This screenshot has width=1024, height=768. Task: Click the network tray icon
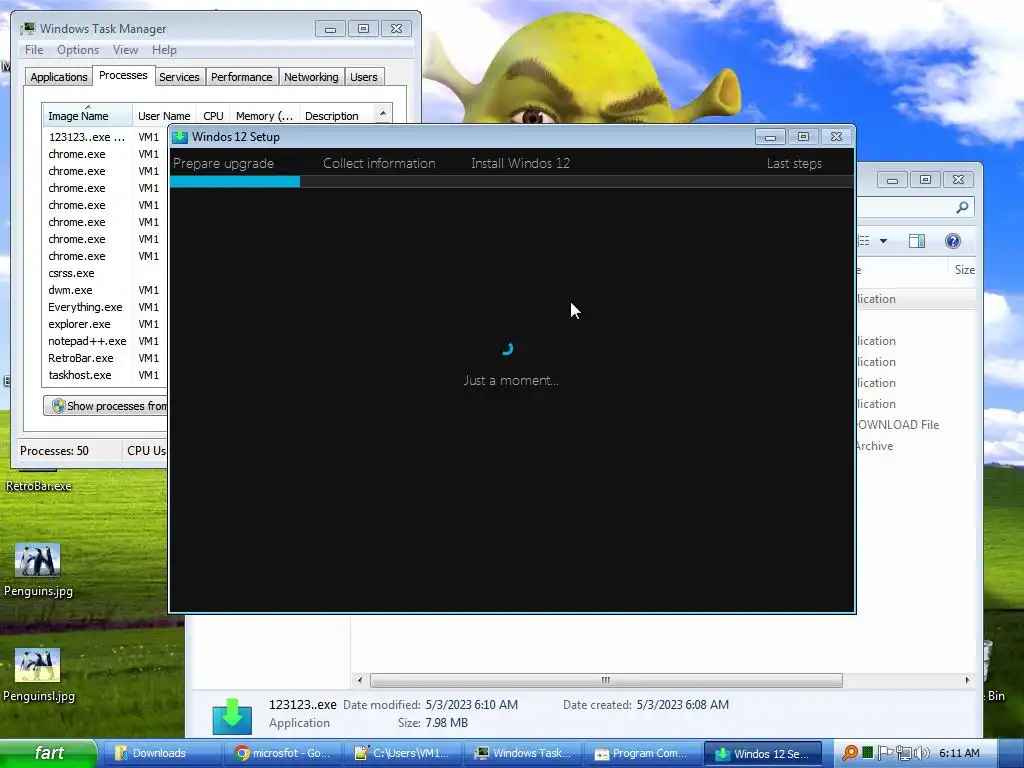pos(904,753)
